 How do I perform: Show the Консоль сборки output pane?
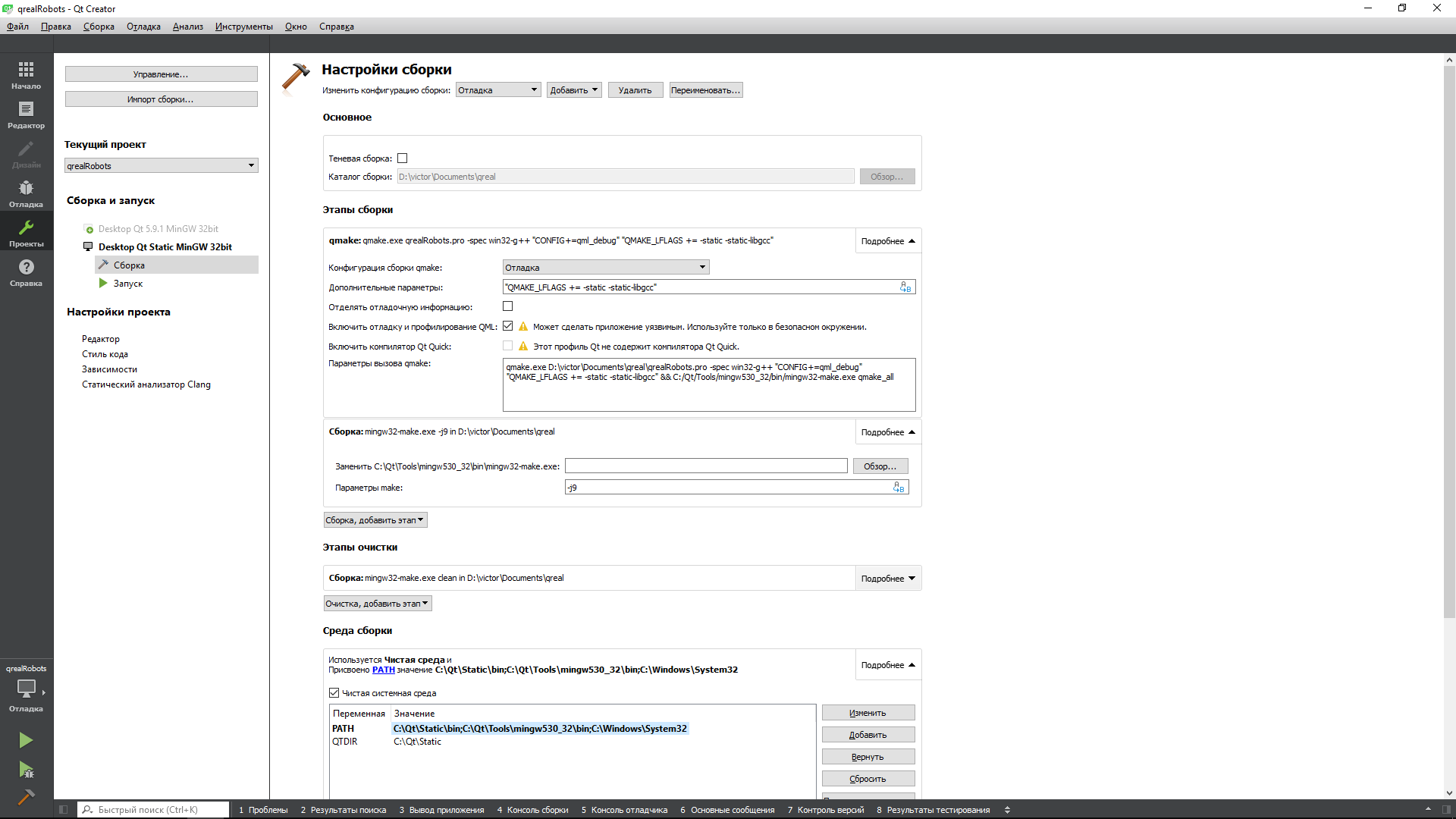point(532,810)
